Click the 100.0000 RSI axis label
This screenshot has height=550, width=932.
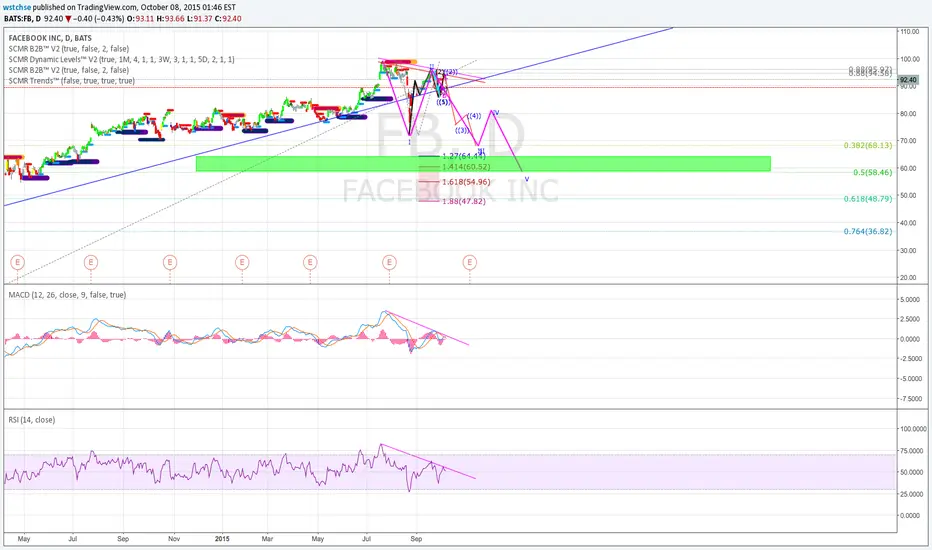[912, 429]
